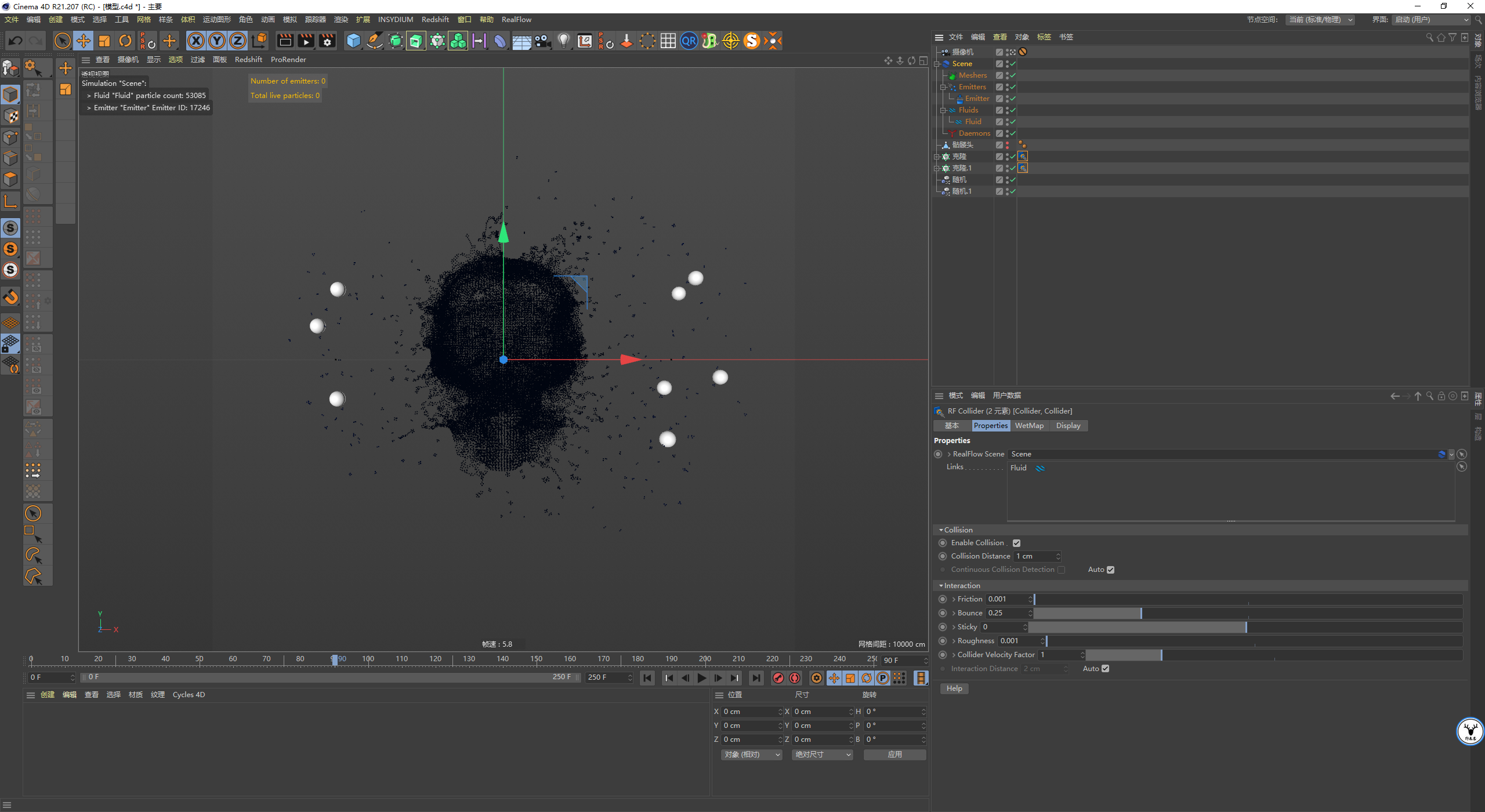
Task: Click the Help button
Action: [x=954, y=688]
